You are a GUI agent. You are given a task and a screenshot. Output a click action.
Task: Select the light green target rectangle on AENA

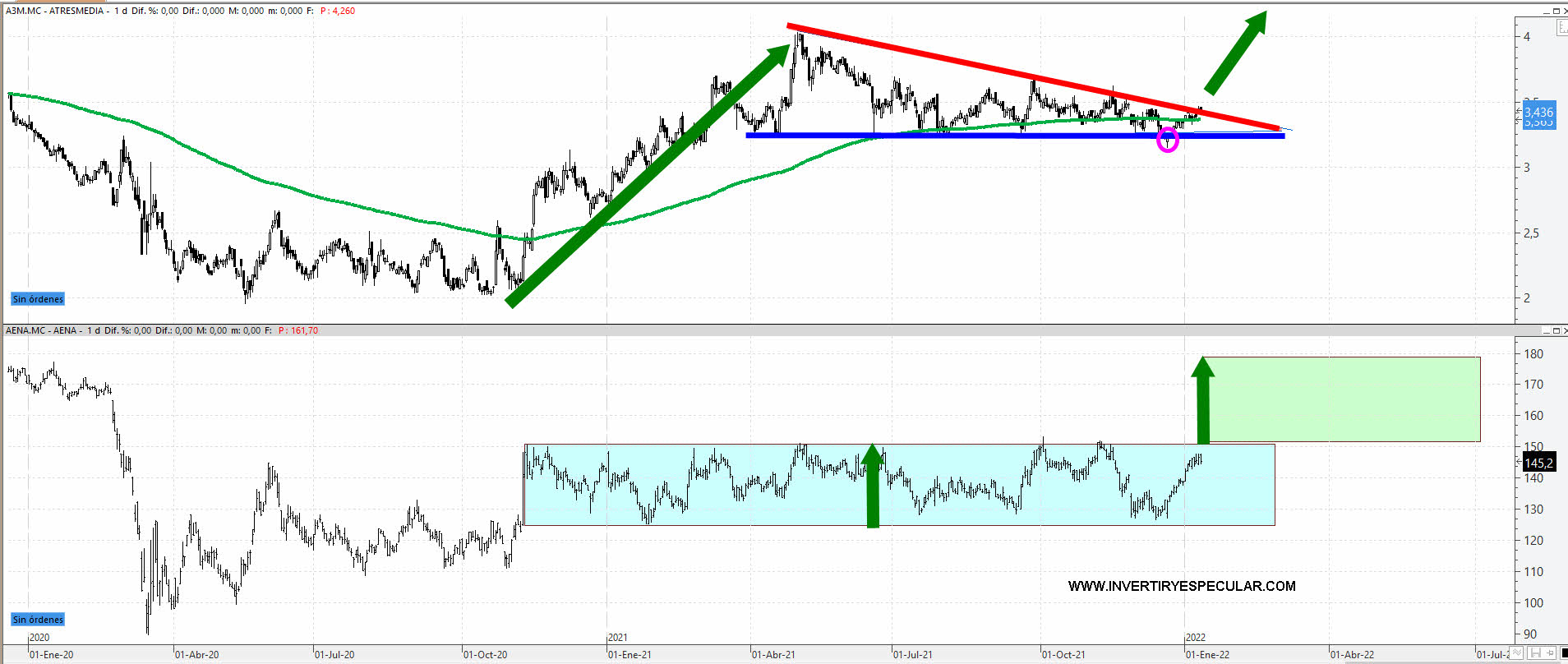point(1341,399)
